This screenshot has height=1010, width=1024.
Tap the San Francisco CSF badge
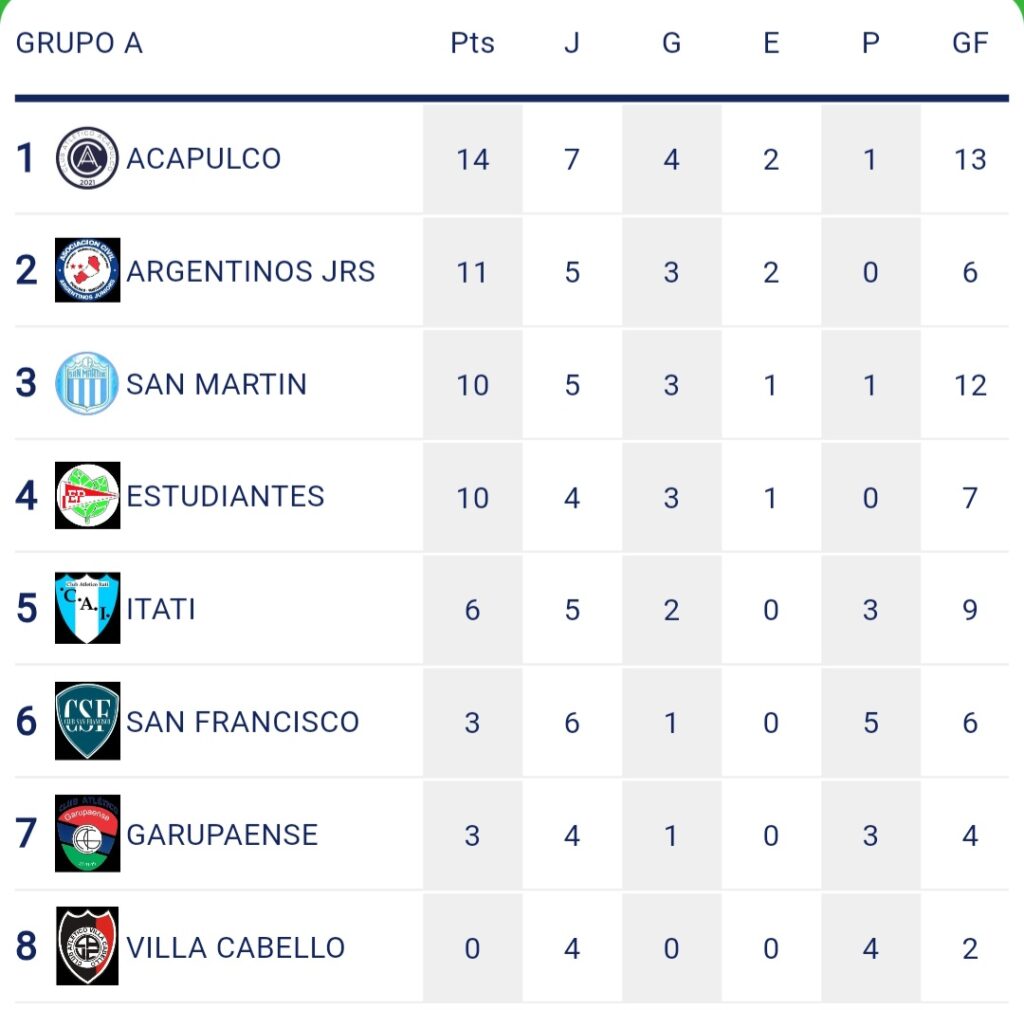coord(88,721)
